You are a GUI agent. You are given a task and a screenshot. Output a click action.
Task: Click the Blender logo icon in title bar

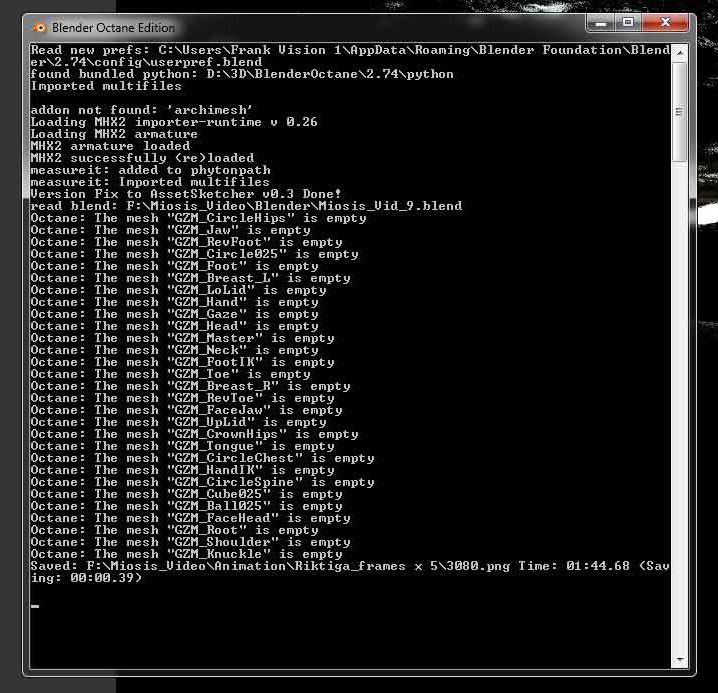point(39,28)
